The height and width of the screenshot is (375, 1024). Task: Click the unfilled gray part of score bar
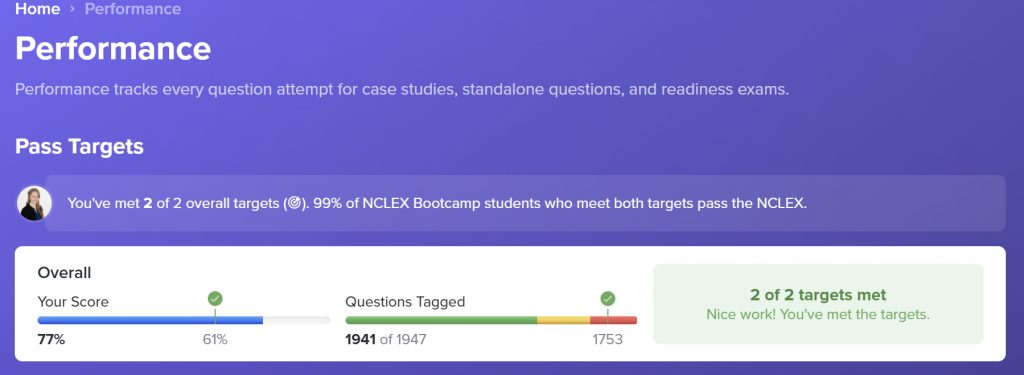[x=296, y=321]
